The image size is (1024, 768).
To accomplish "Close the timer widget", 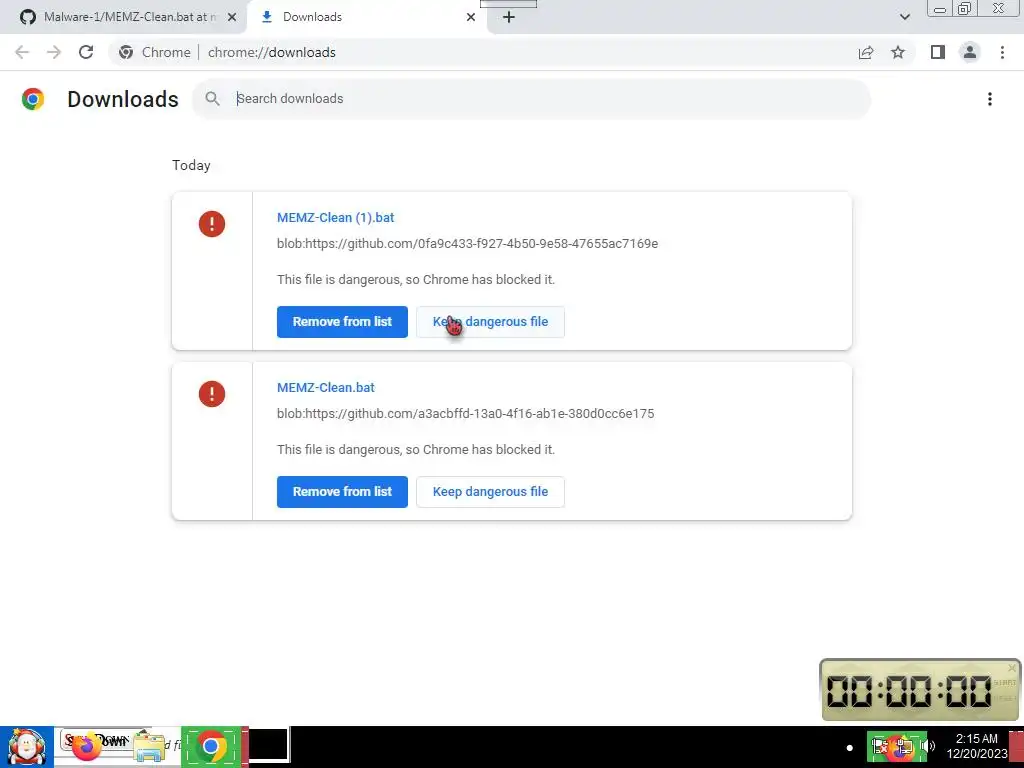I will pyautogui.click(x=1012, y=667).
